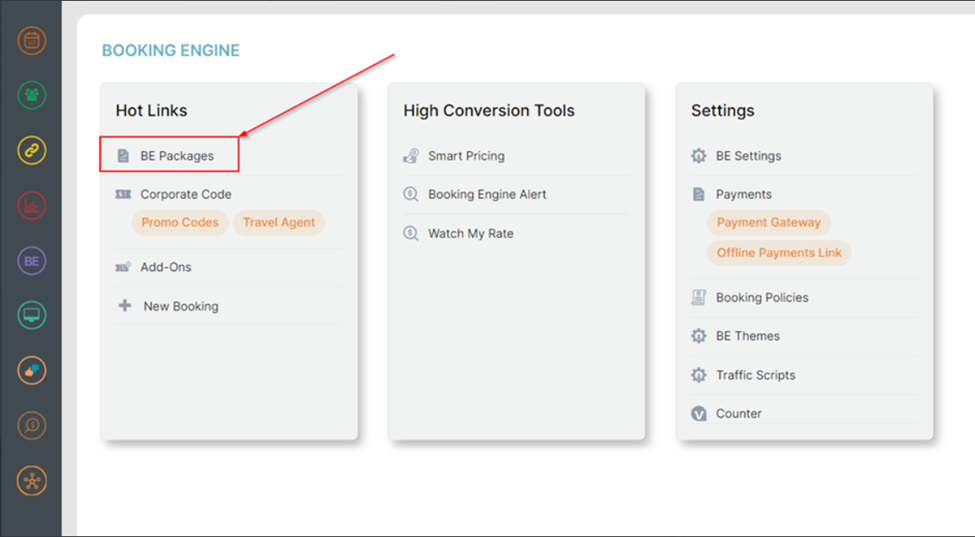Click the Payment Gateway tag

[768, 223]
